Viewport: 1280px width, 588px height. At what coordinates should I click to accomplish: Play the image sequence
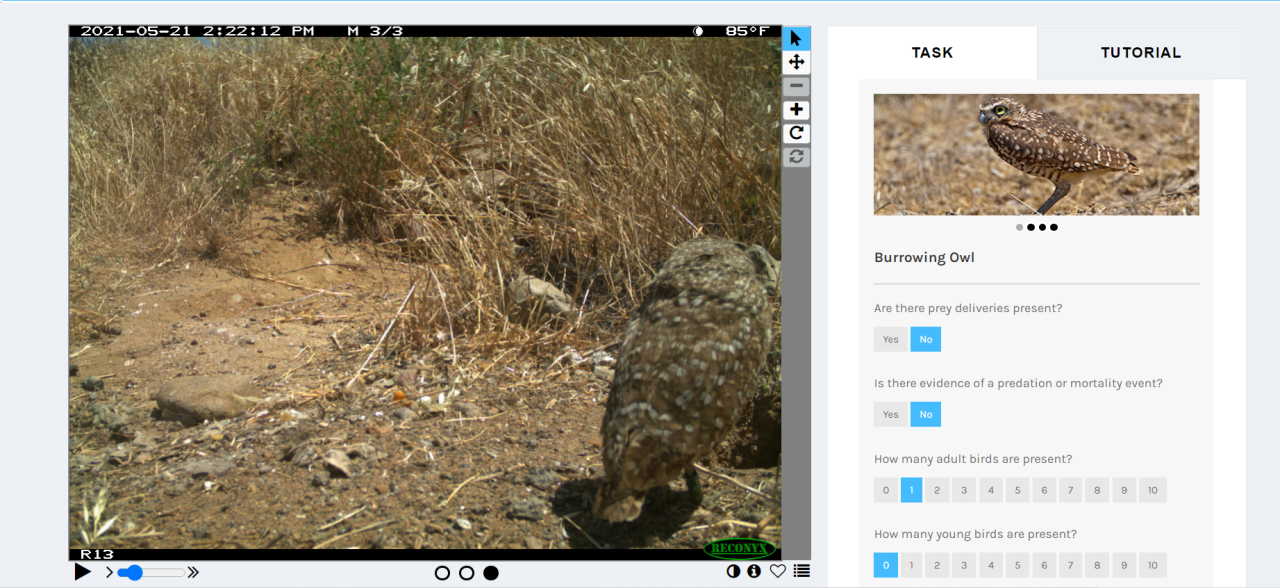point(82,572)
